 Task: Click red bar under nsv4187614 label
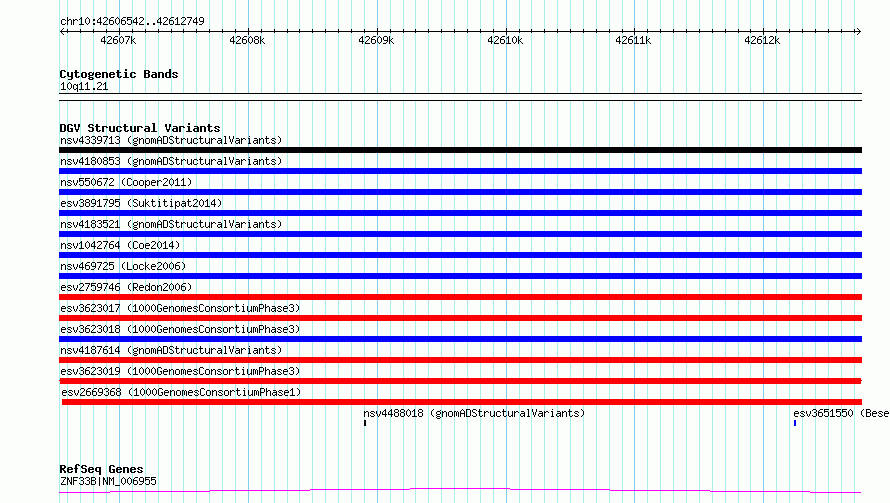[460, 360]
